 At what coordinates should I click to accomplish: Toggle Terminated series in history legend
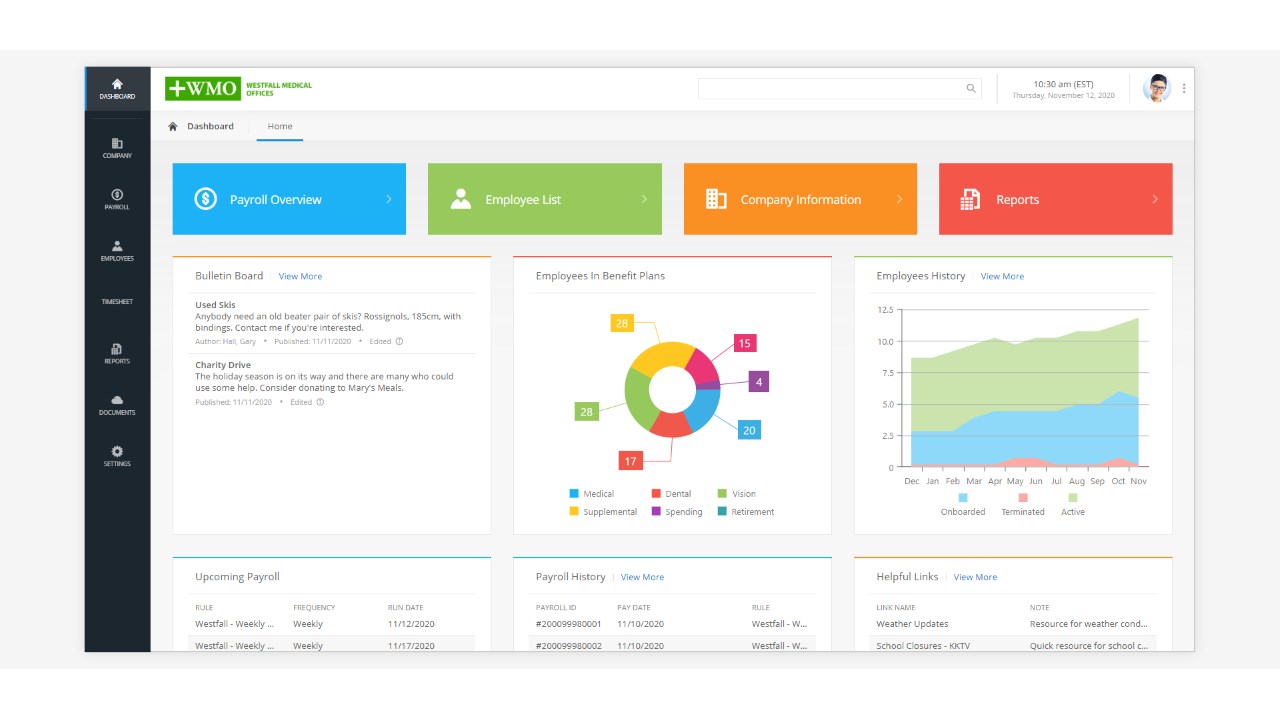(1023, 504)
